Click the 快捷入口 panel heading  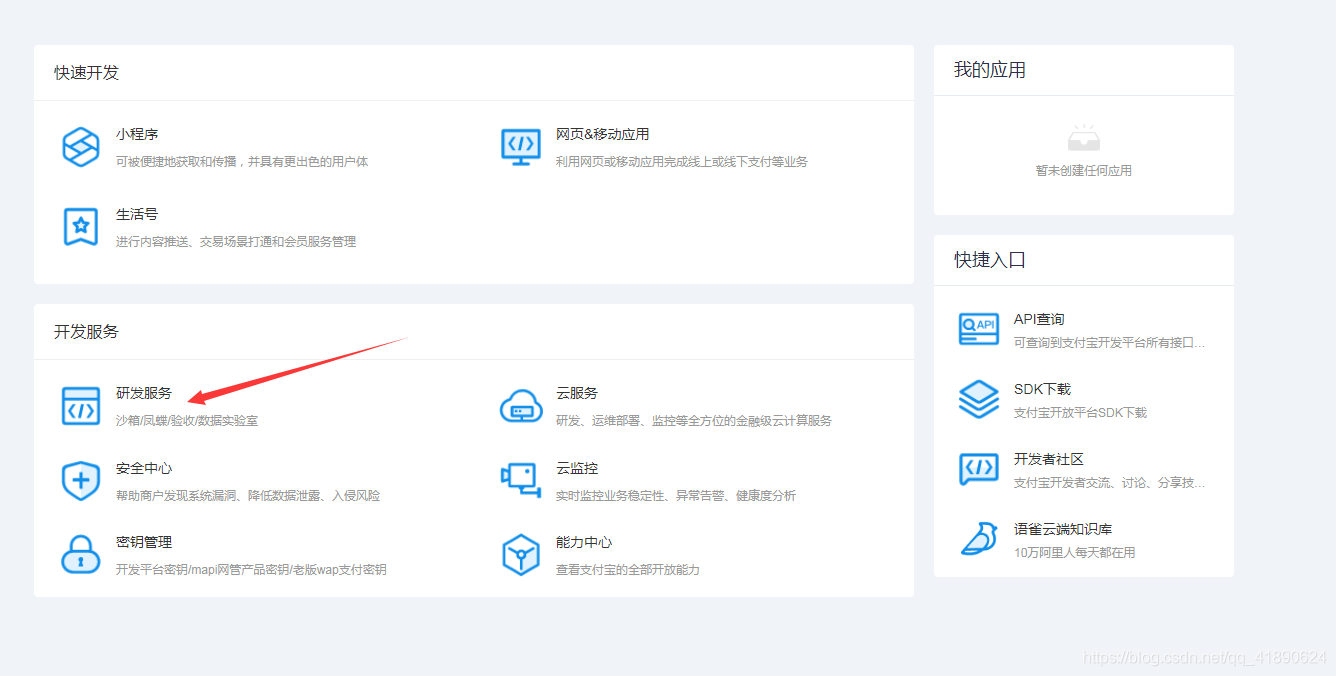click(990, 260)
